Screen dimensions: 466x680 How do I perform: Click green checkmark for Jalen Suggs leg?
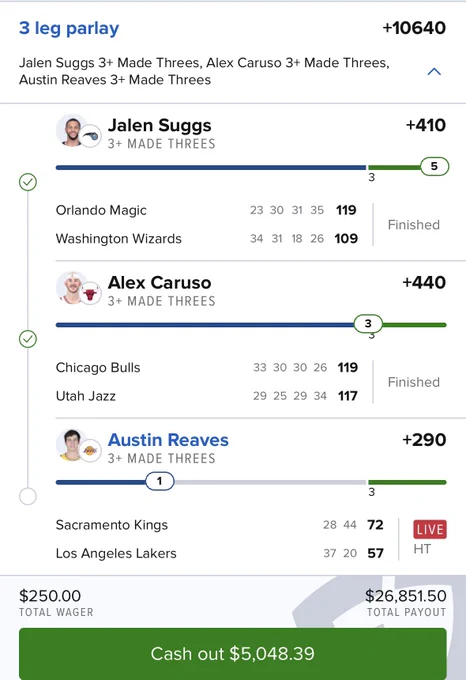click(28, 182)
